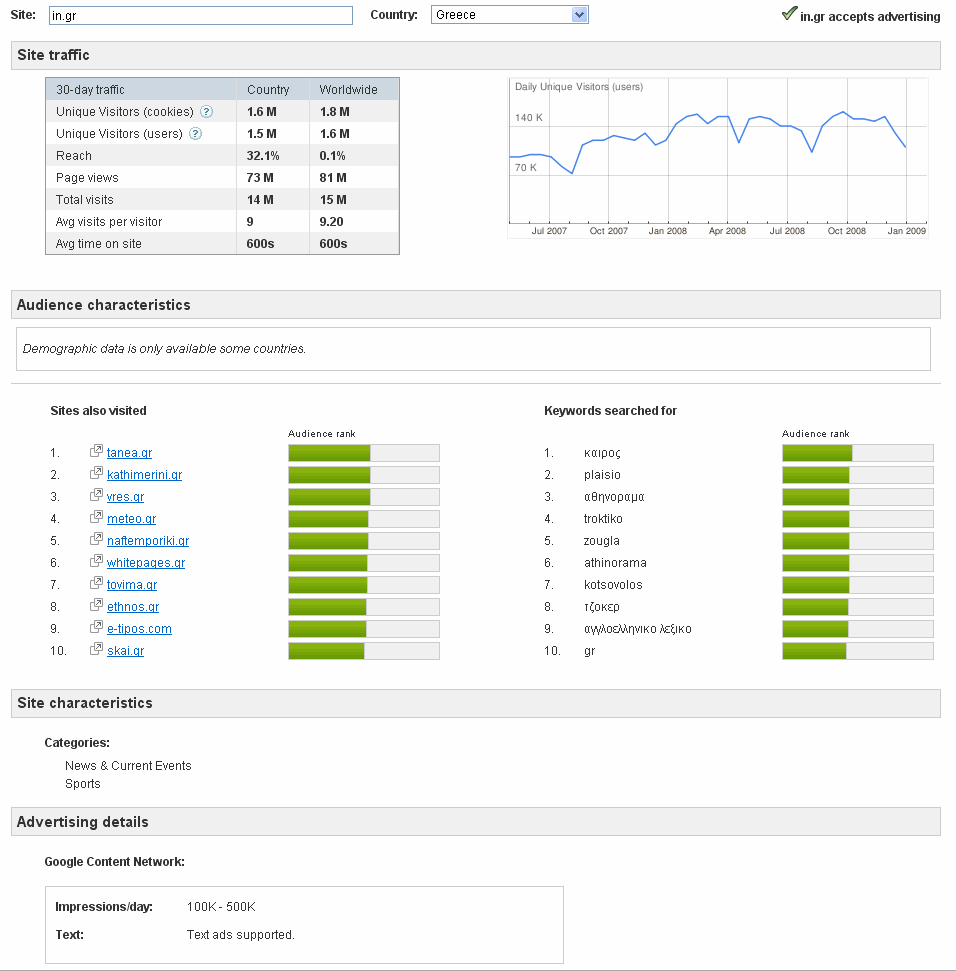This screenshot has width=956, height=971.
Task: Click the keyword αθηνοραμα
Action: 614,497
